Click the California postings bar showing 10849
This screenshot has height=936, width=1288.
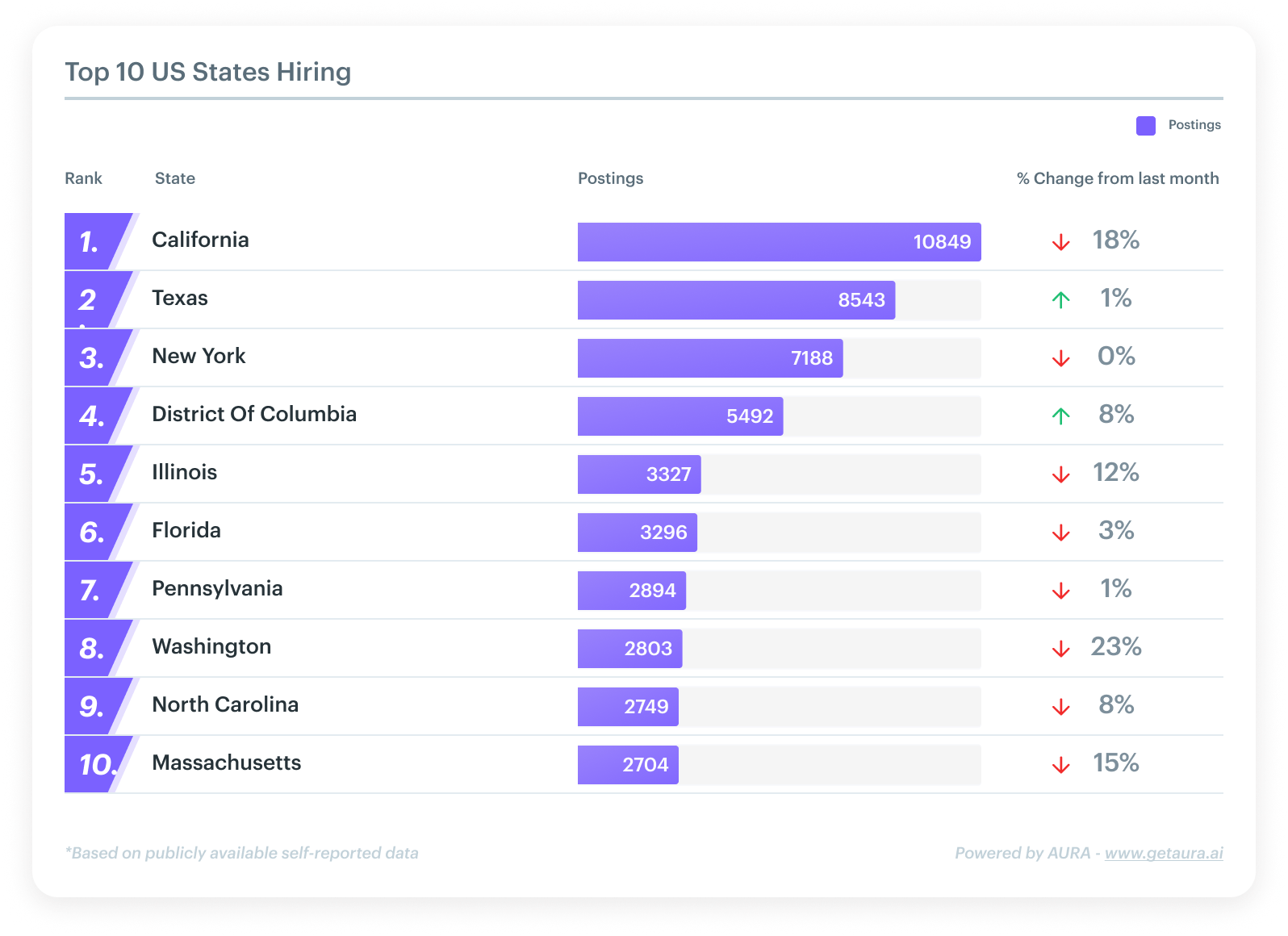coord(779,242)
